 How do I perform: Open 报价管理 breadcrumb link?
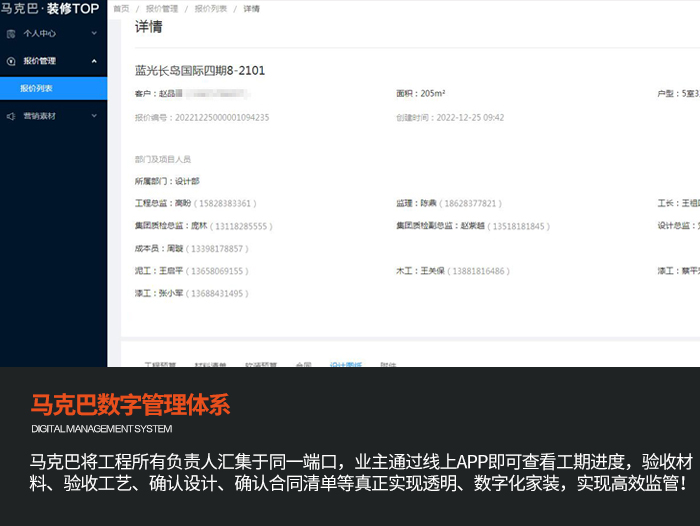point(163,8)
